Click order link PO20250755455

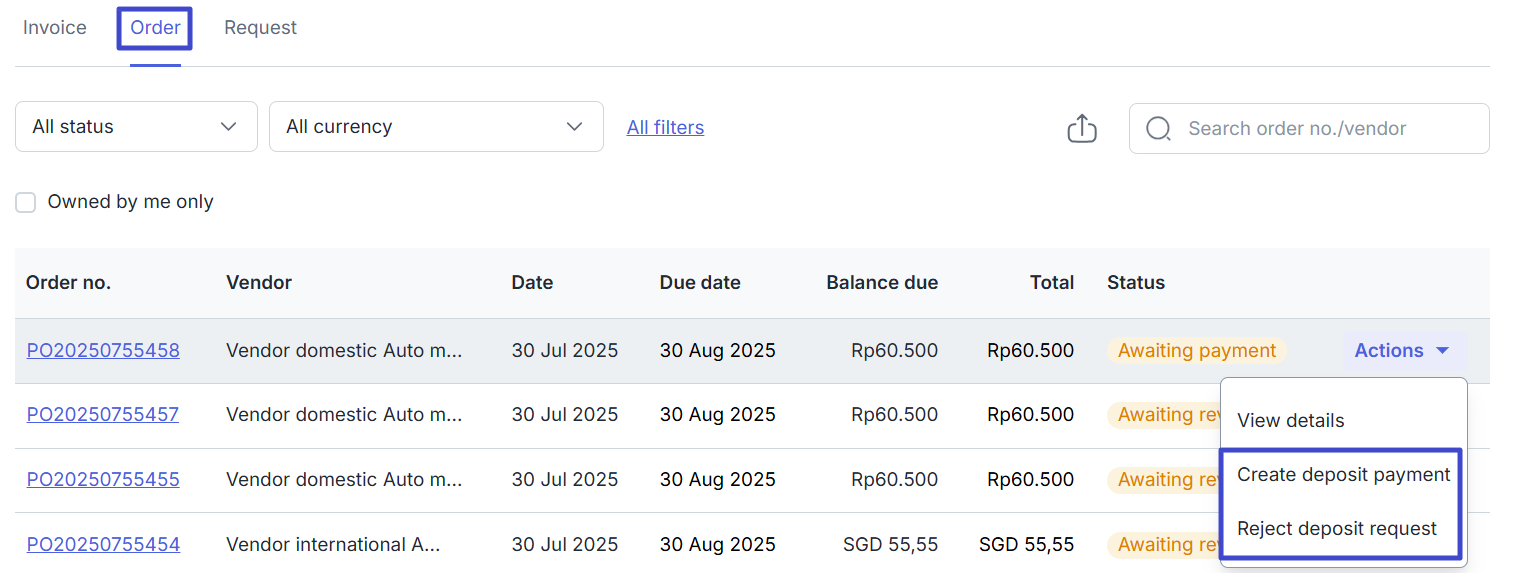point(103,480)
